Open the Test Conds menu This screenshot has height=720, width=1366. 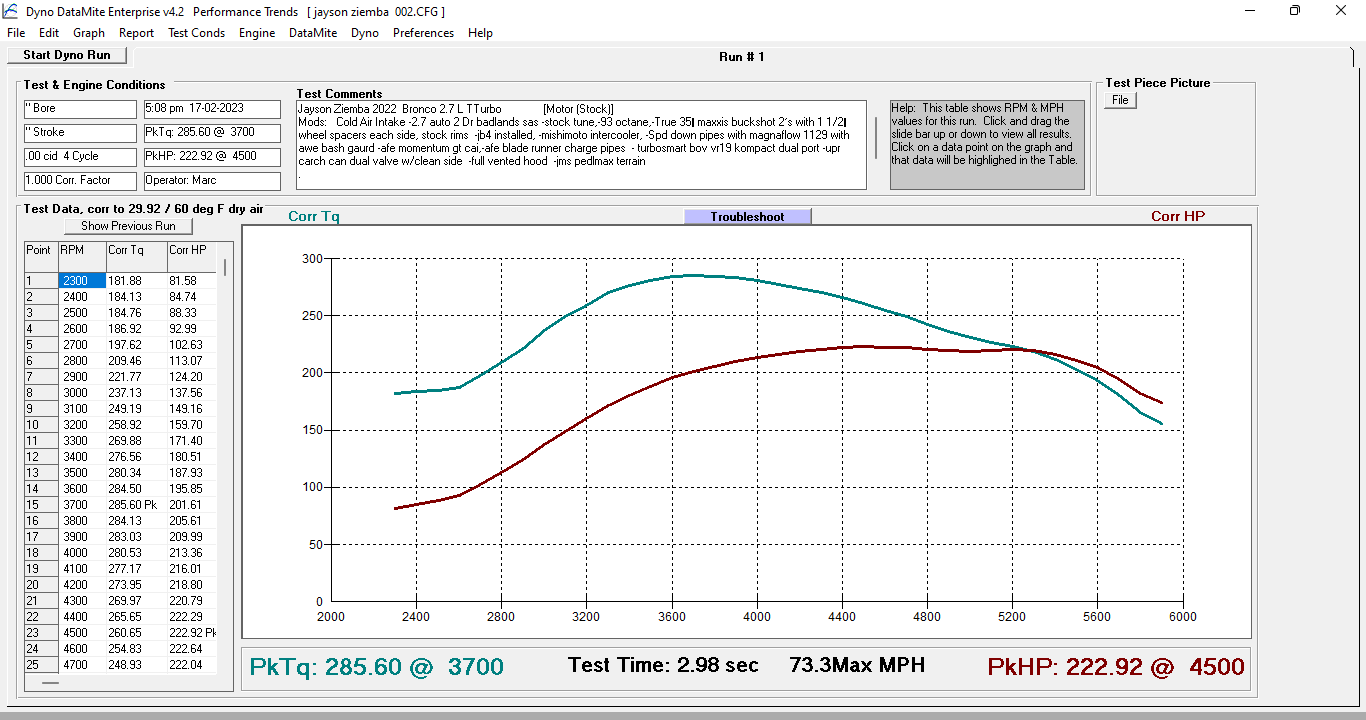point(196,33)
